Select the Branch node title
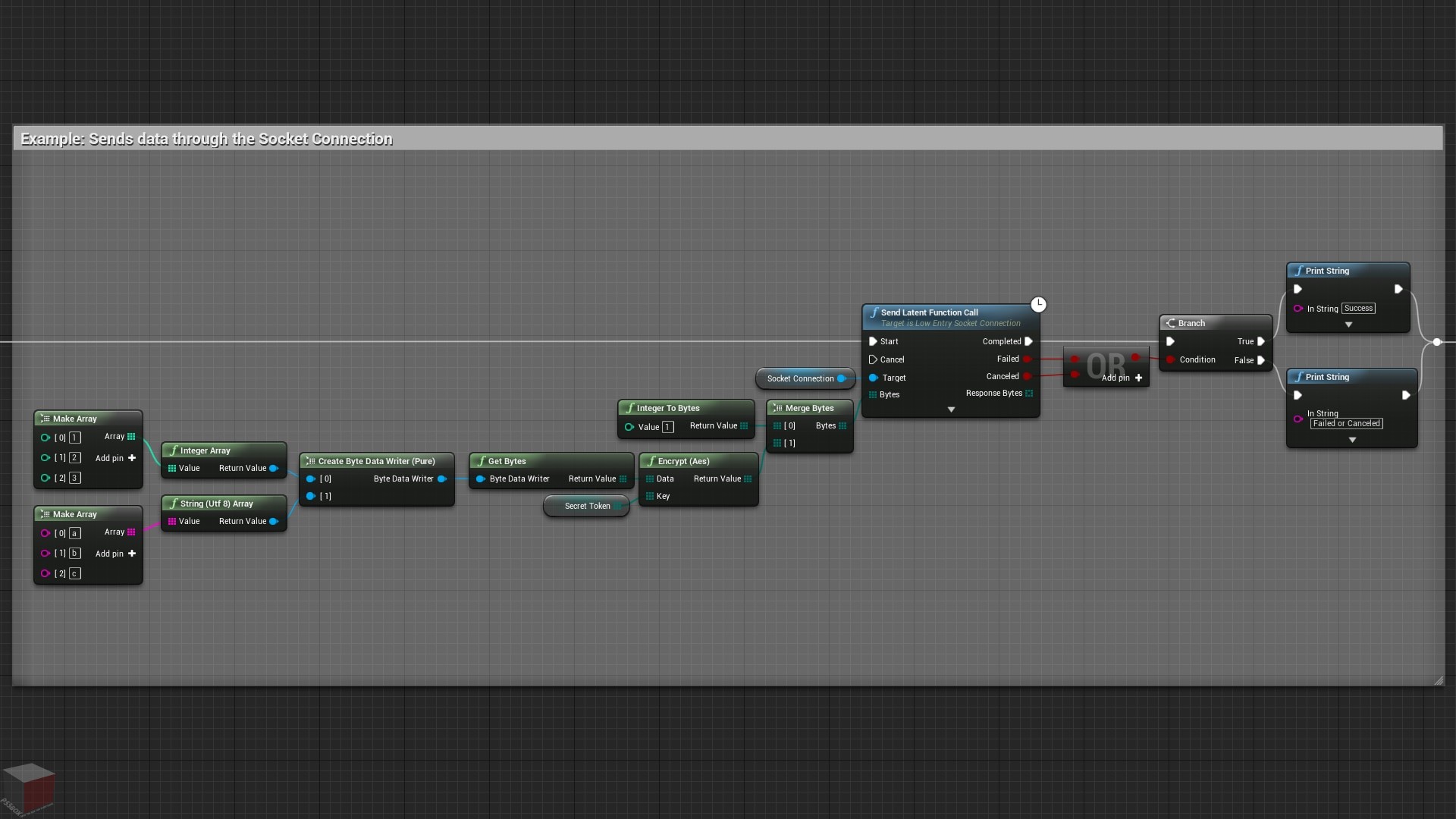The image size is (1456, 819). click(x=1191, y=323)
